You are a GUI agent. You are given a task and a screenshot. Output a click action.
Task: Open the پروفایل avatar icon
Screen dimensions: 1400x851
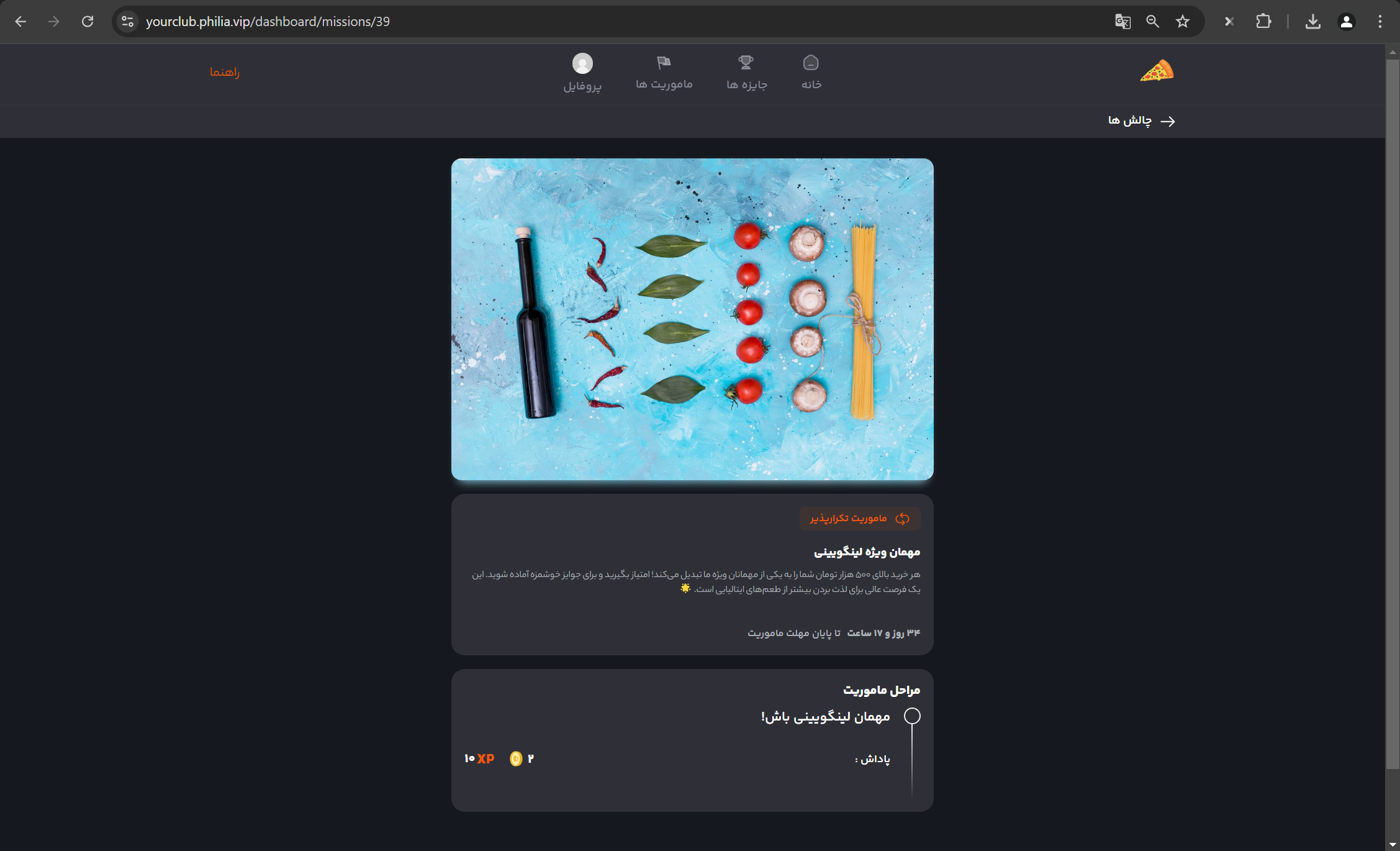point(582,63)
